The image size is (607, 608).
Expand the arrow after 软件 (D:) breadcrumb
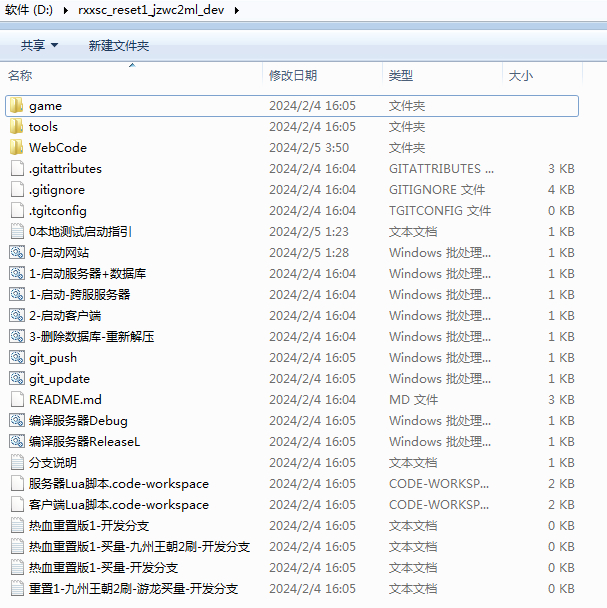66,10
